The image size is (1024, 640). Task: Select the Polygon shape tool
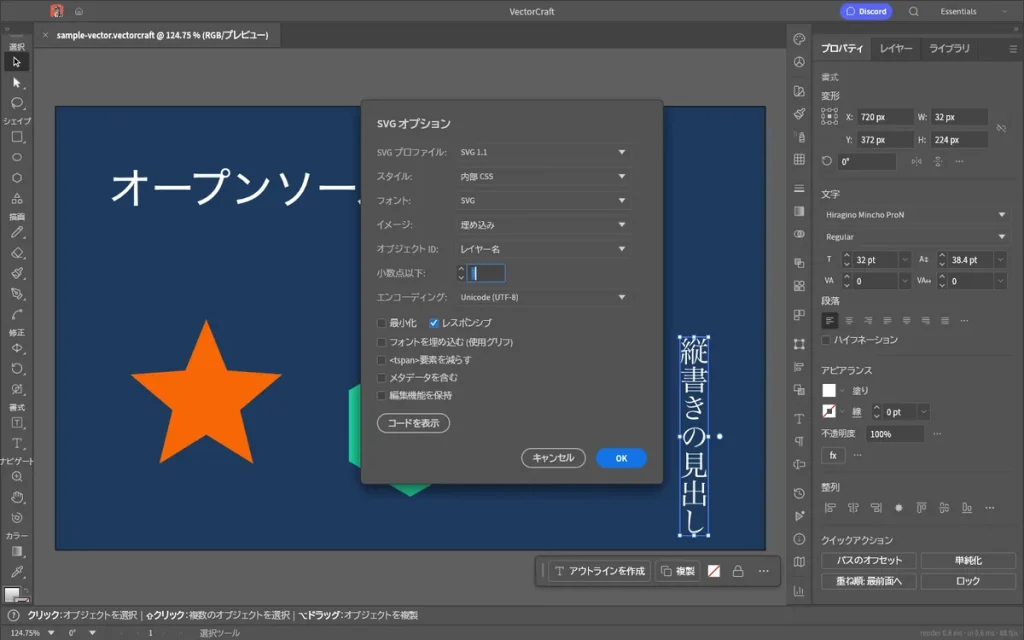pos(17,178)
